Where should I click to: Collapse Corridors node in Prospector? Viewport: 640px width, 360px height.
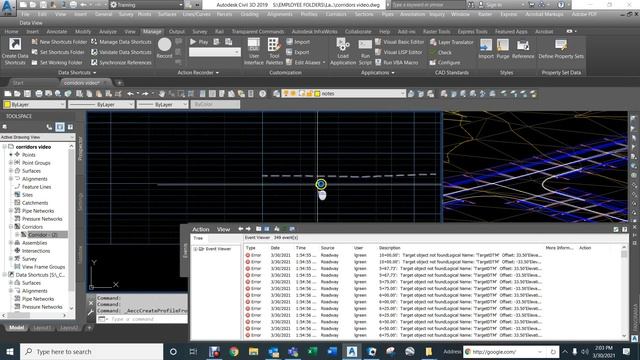(x=11, y=227)
